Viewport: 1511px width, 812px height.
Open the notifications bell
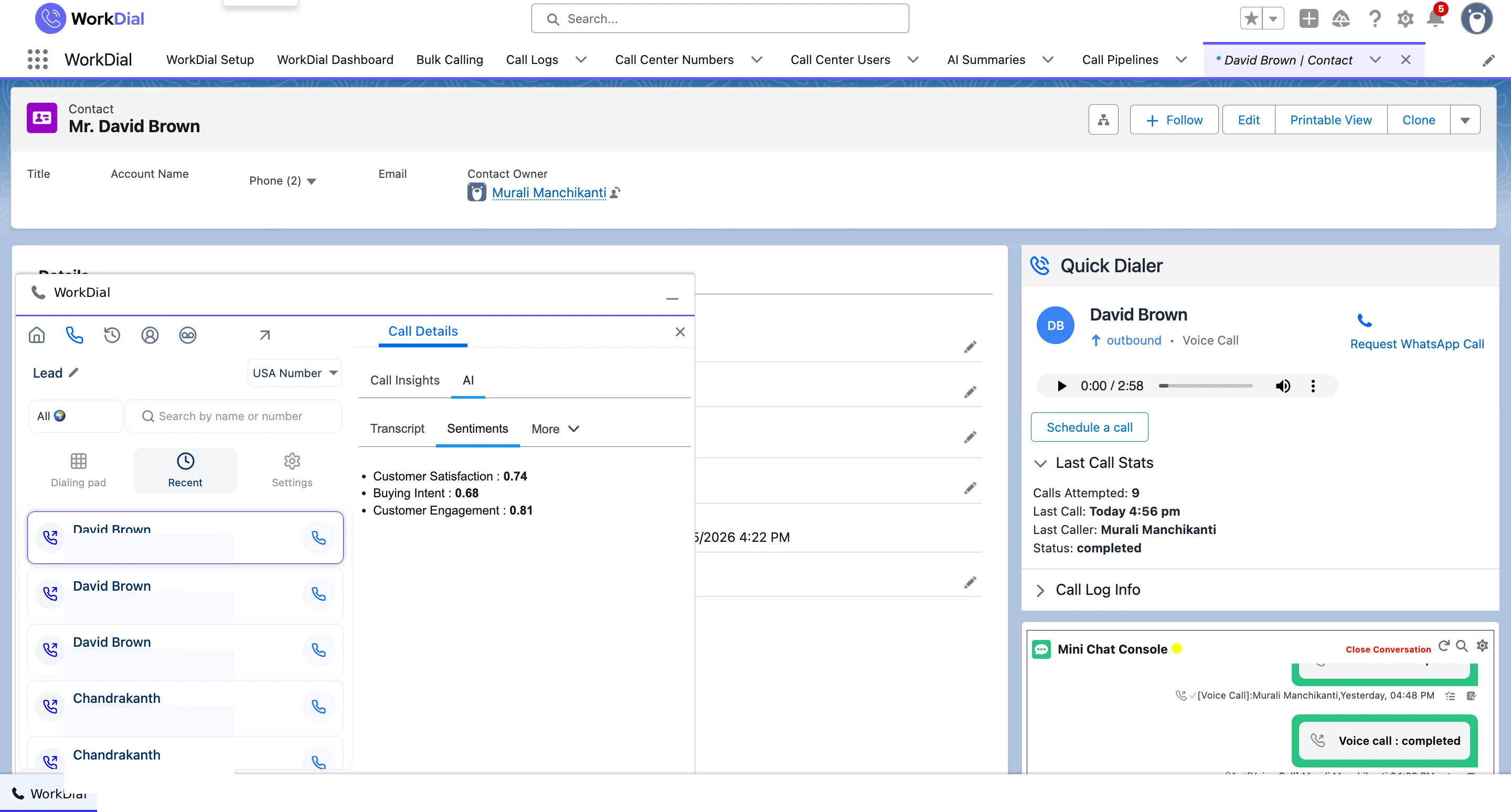[x=1435, y=19]
